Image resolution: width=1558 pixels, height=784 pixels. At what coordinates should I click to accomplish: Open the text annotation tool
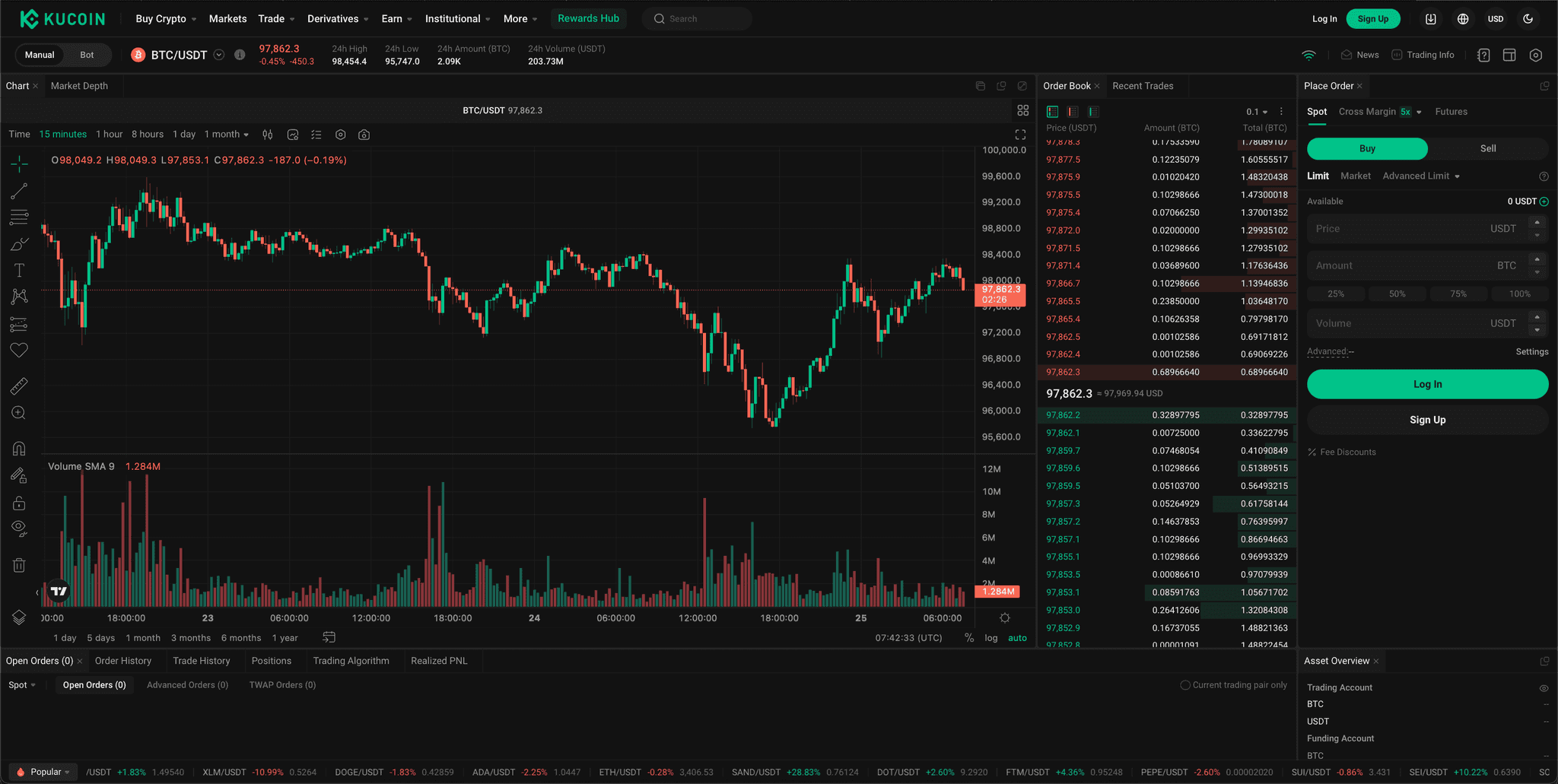[x=19, y=269]
